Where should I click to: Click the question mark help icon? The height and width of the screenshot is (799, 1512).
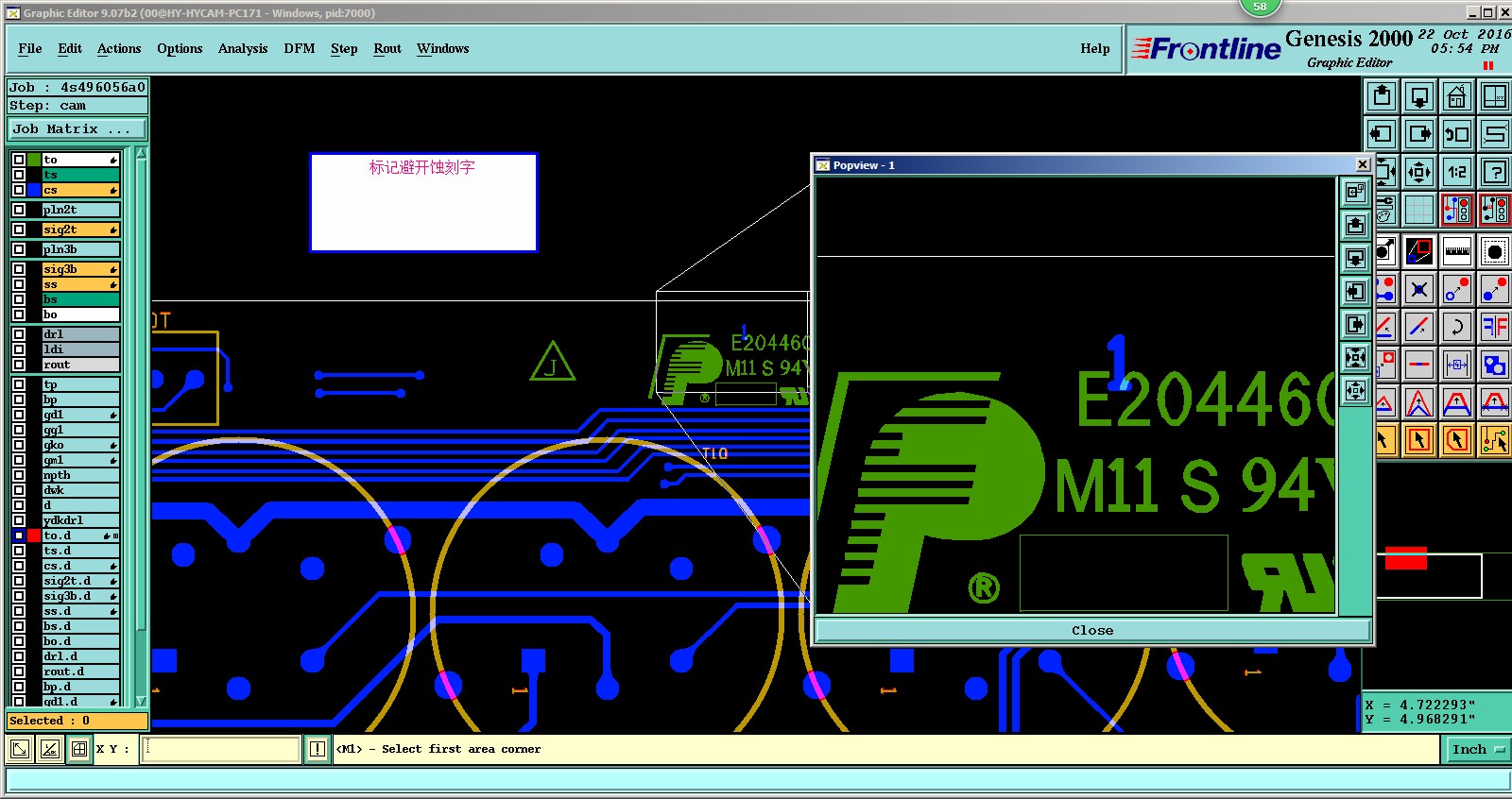pyautogui.click(x=1495, y=172)
